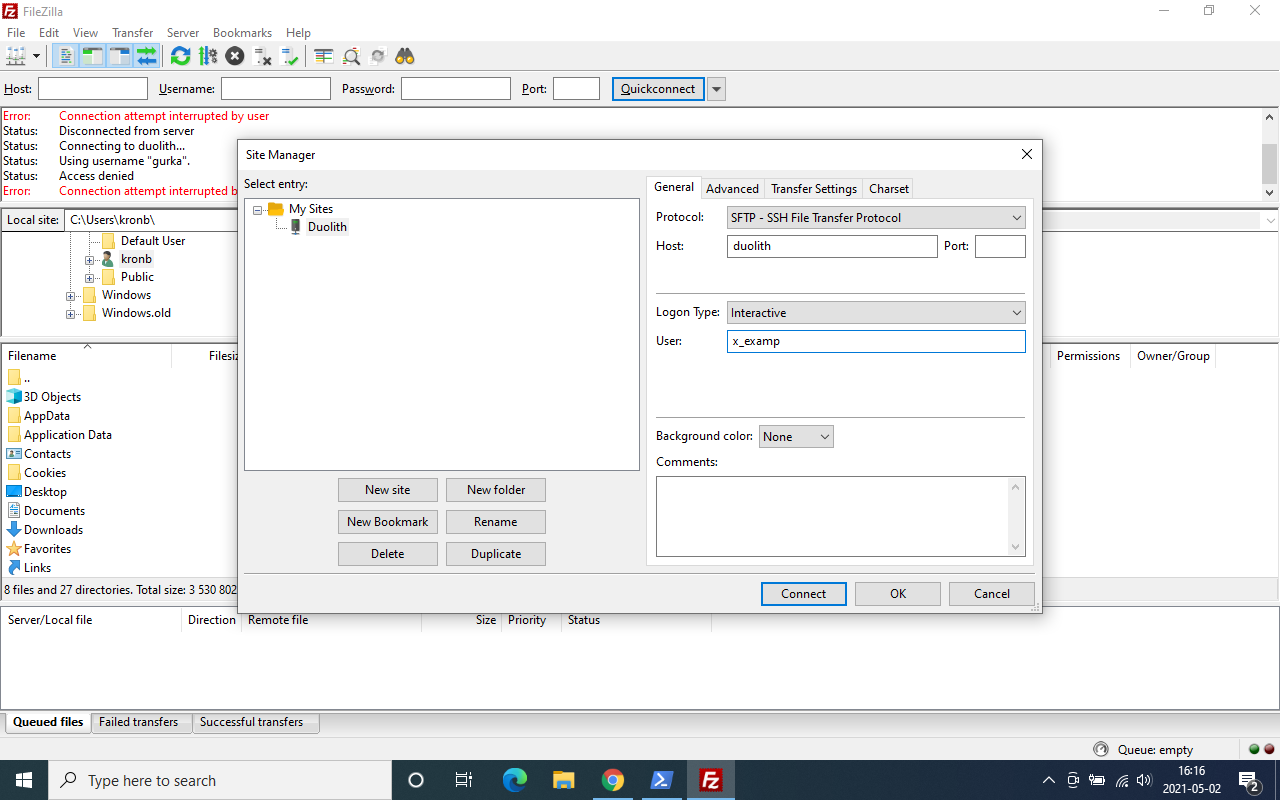Expand the Public folder in local tree
Screen dimensions: 1280x800
[90, 278]
